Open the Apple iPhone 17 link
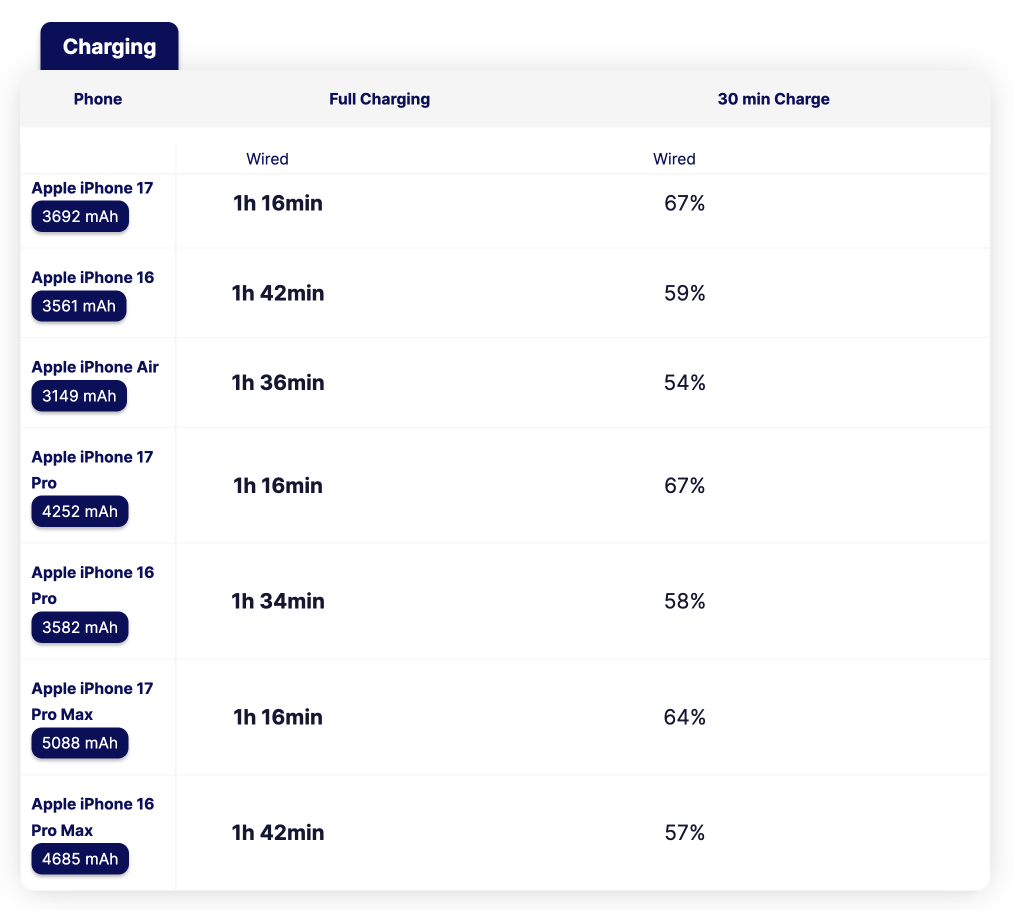 92,188
